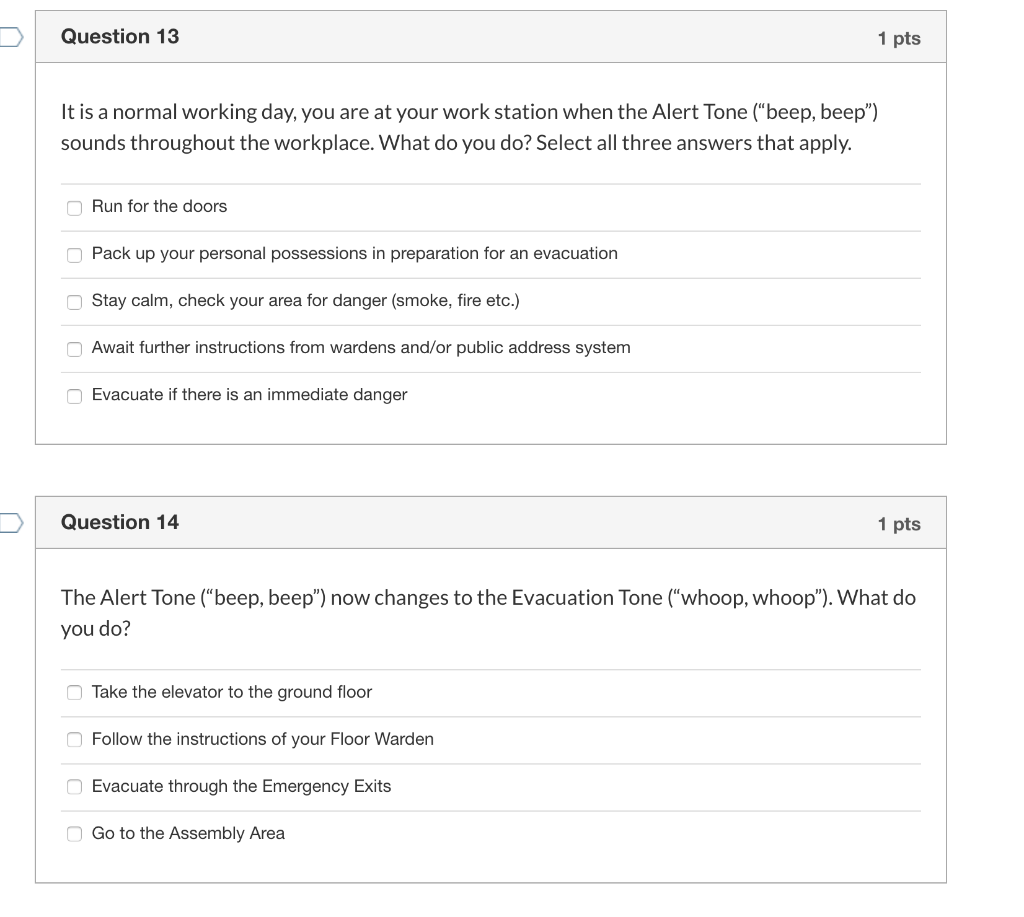Screen dimensions: 1024x917
Task: Check "Go to the Assembly Area" option
Action: (74, 833)
